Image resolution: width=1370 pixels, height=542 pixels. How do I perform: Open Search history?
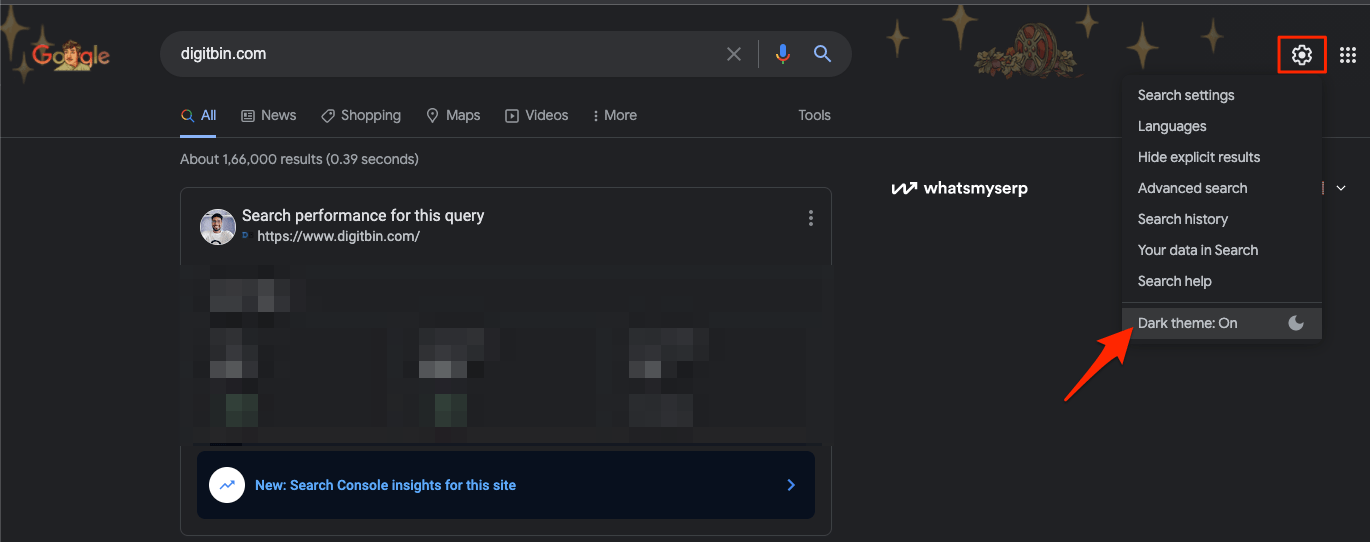1183,219
